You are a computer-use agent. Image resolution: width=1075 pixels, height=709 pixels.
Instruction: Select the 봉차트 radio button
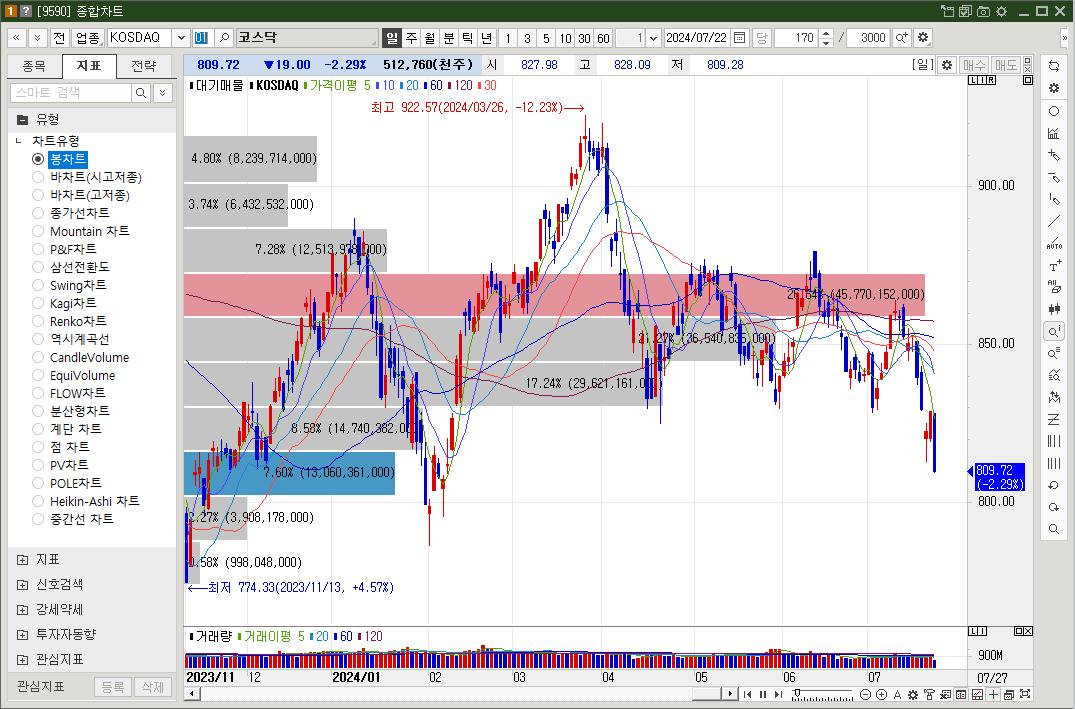point(38,159)
